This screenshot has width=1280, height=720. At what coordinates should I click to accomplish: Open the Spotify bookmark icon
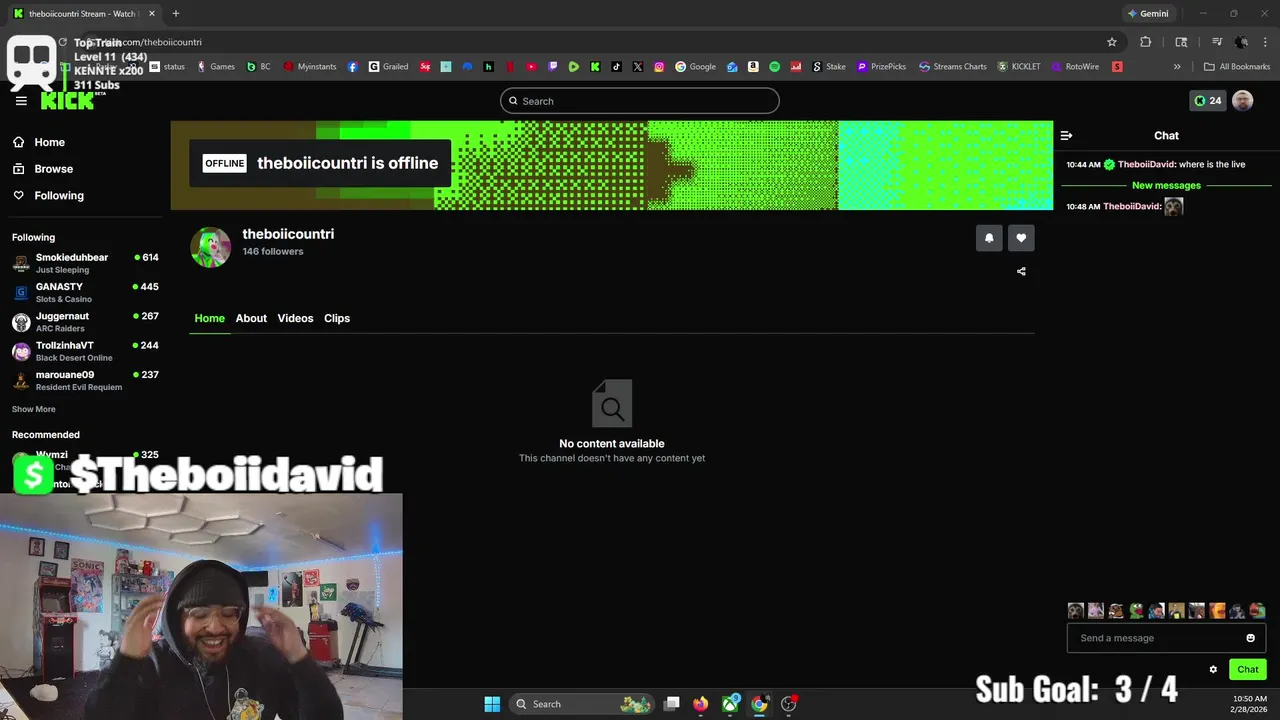click(774, 67)
